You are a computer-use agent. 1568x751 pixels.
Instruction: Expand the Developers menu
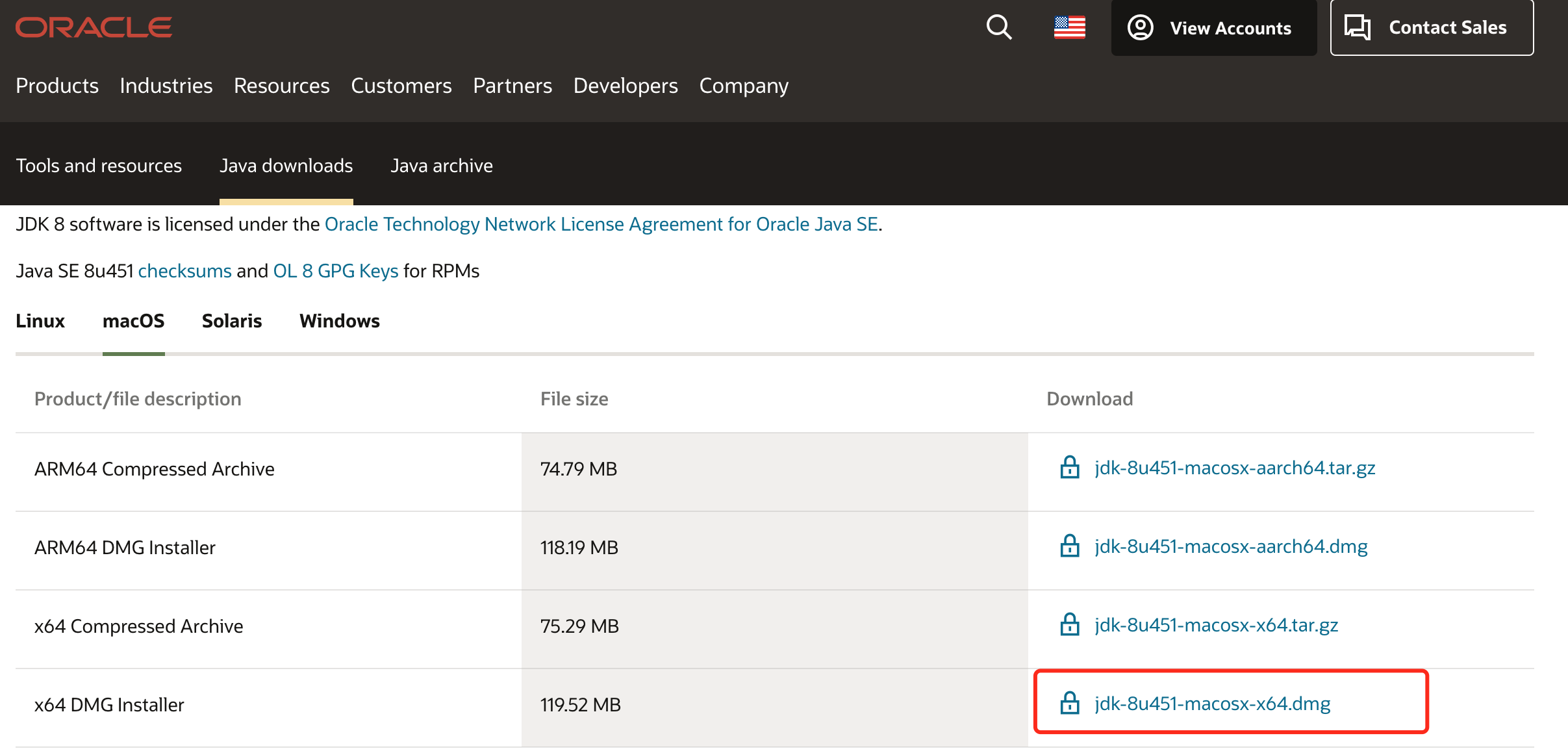625,86
